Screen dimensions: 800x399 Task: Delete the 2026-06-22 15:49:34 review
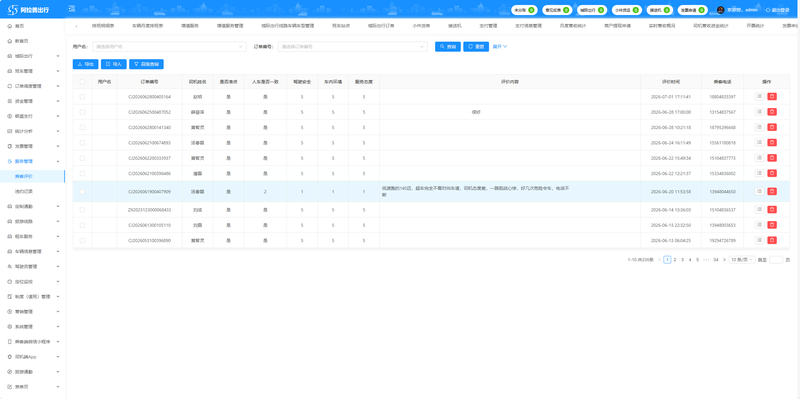(x=772, y=158)
